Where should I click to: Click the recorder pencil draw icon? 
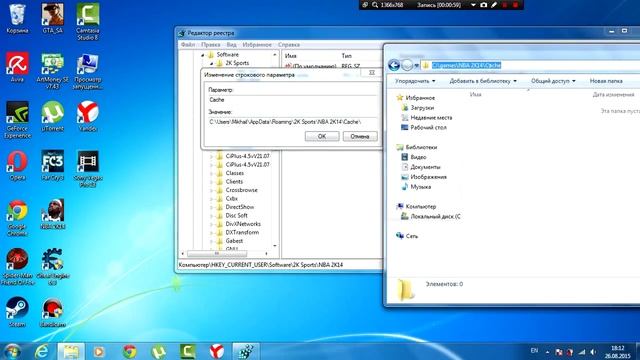pos(494,5)
